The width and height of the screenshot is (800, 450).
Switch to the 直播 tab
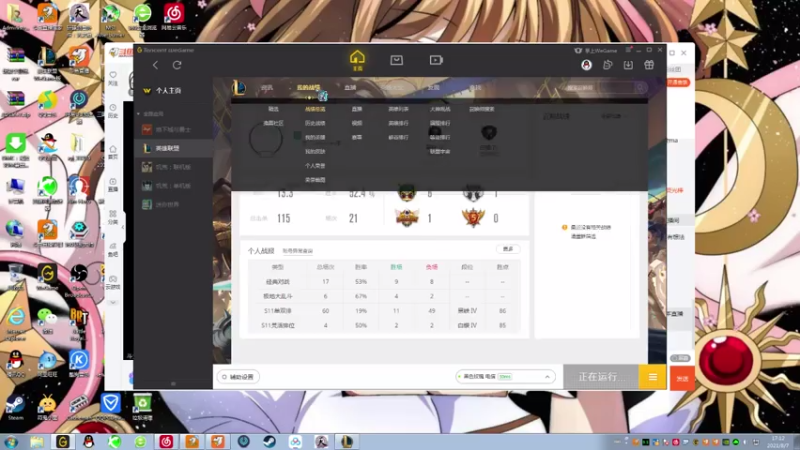350,88
